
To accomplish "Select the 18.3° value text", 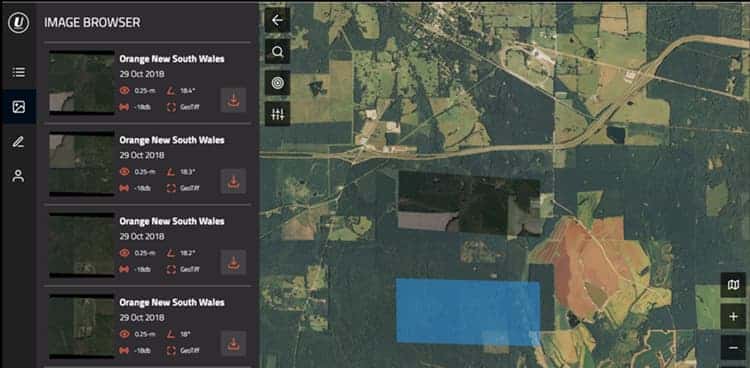I will [188, 171].
